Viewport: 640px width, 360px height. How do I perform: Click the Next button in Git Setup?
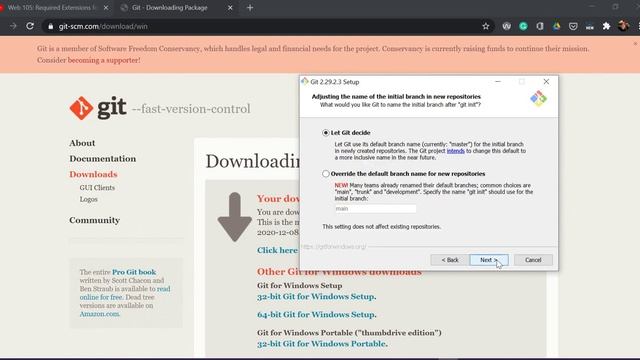pyautogui.click(x=489, y=260)
